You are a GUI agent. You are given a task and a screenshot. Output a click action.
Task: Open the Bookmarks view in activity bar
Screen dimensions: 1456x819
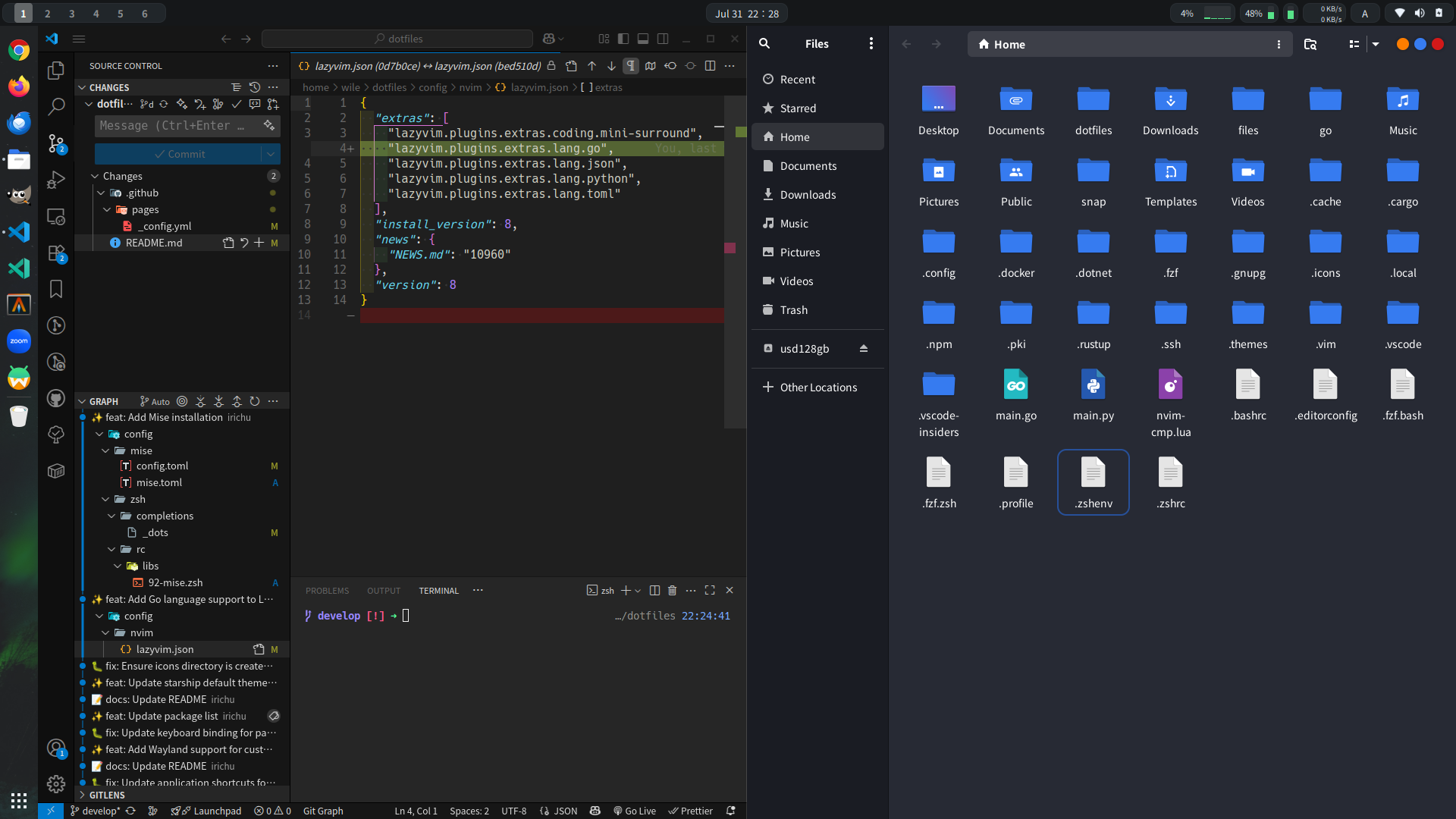[x=56, y=289]
